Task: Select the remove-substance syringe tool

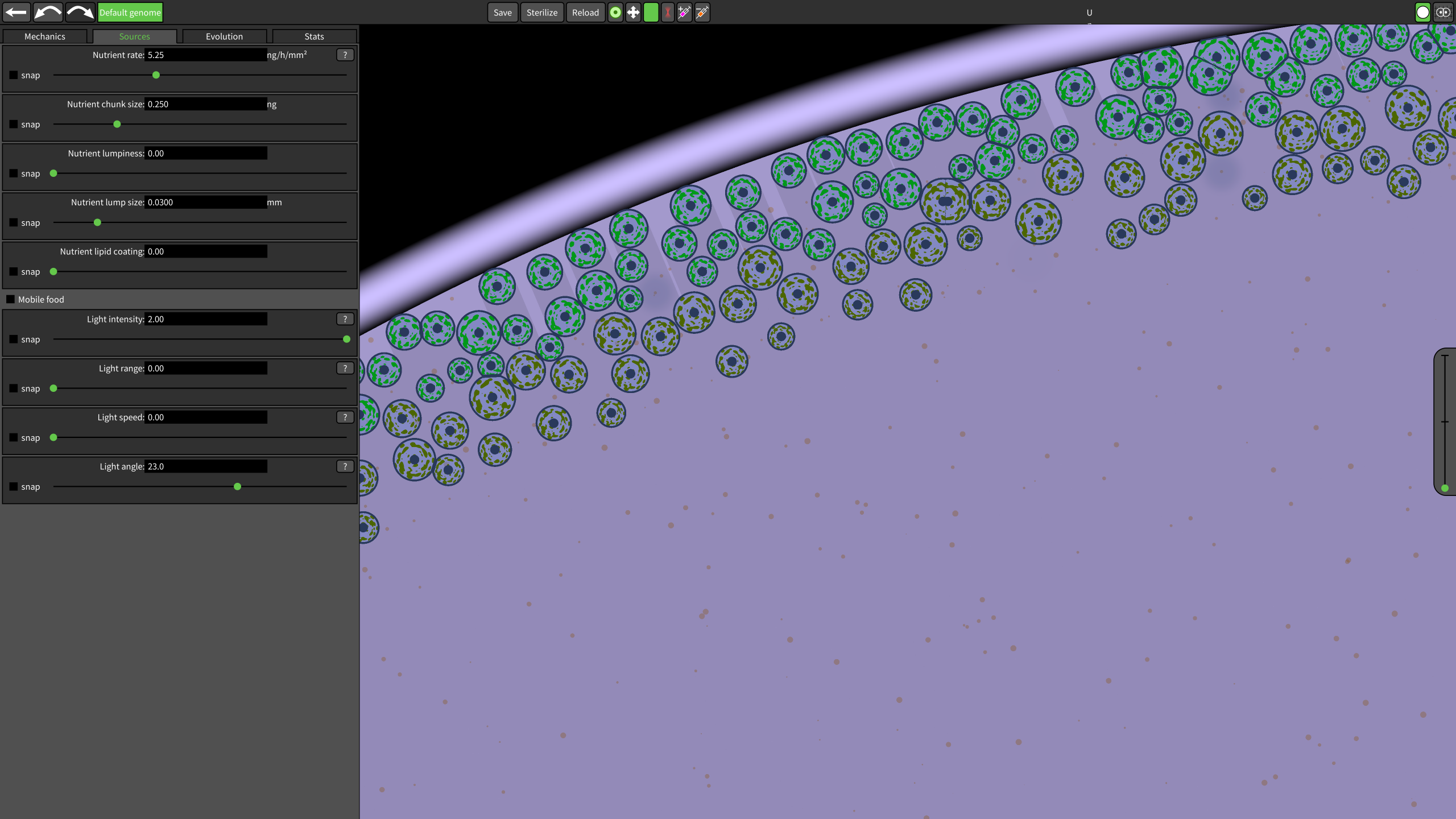Action: pos(702,13)
